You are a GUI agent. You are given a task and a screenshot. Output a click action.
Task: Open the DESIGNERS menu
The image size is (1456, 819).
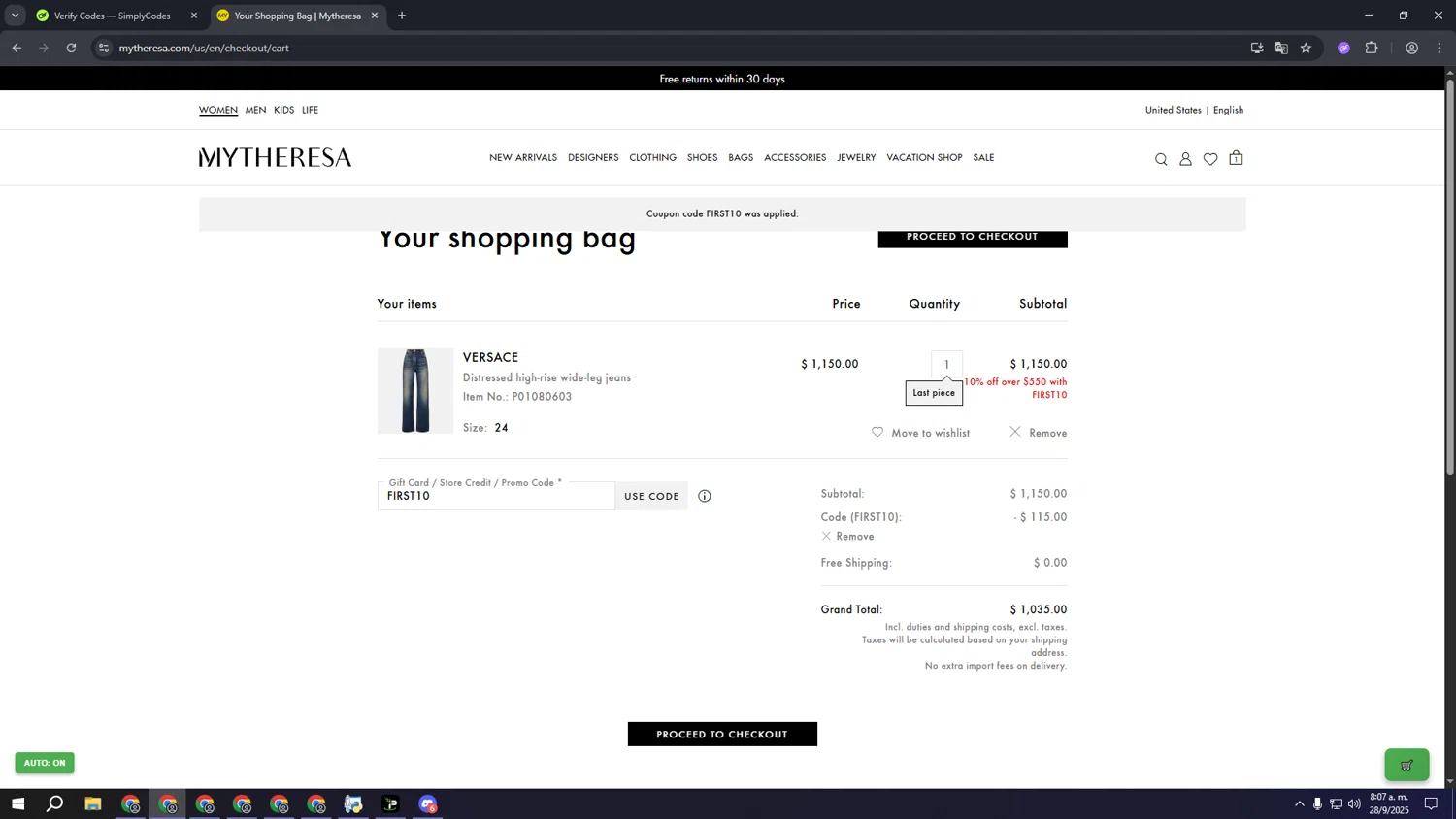tap(593, 157)
